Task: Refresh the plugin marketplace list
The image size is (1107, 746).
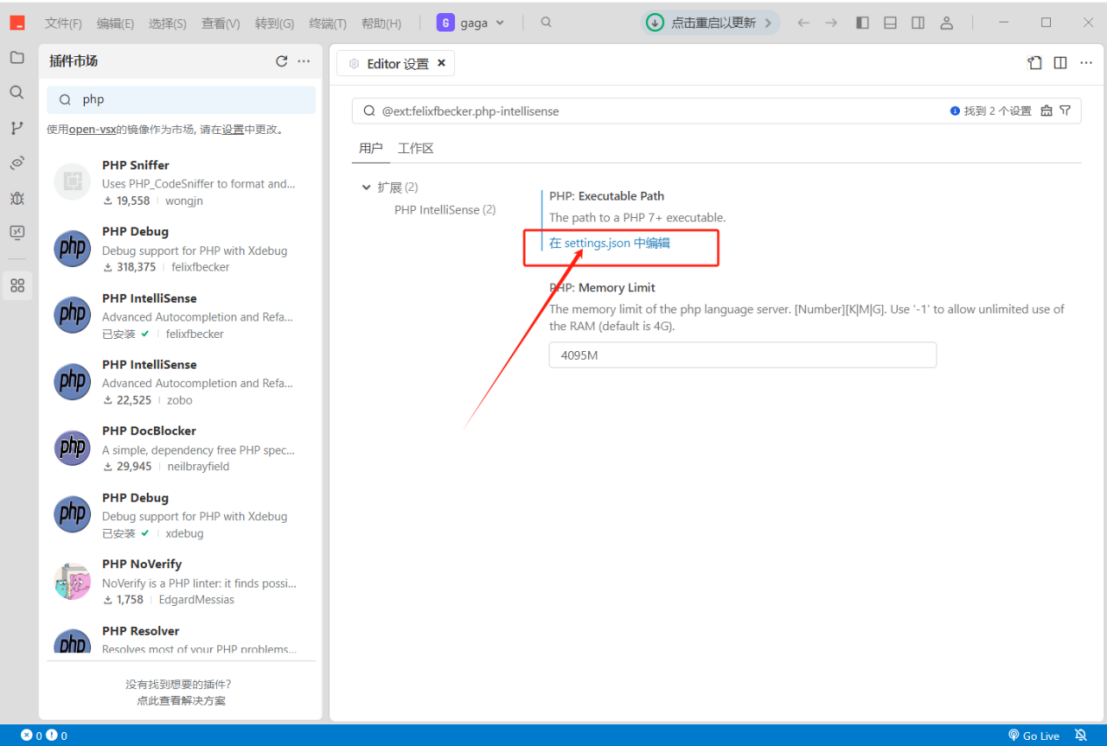Action: (x=282, y=61)
